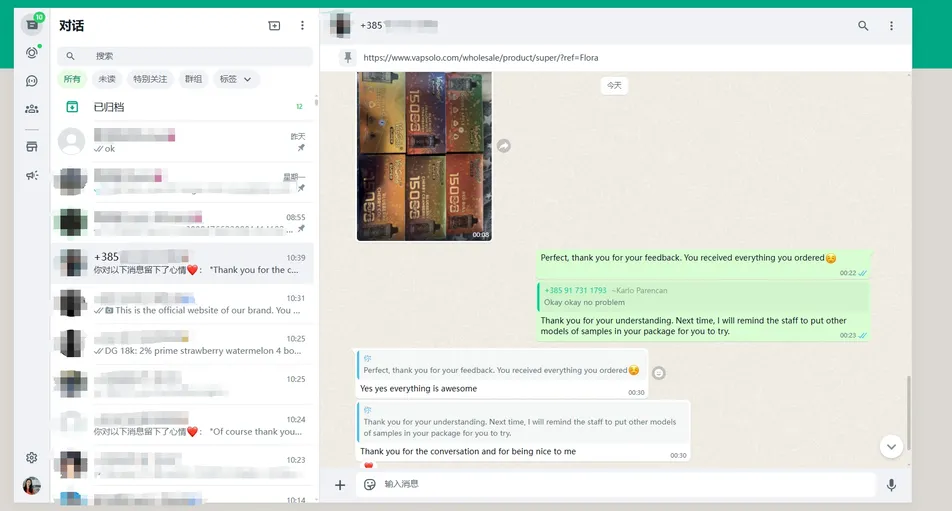The image size is (952, 511).
Task: Open attachment menu with plus icon
Action: 340,484
